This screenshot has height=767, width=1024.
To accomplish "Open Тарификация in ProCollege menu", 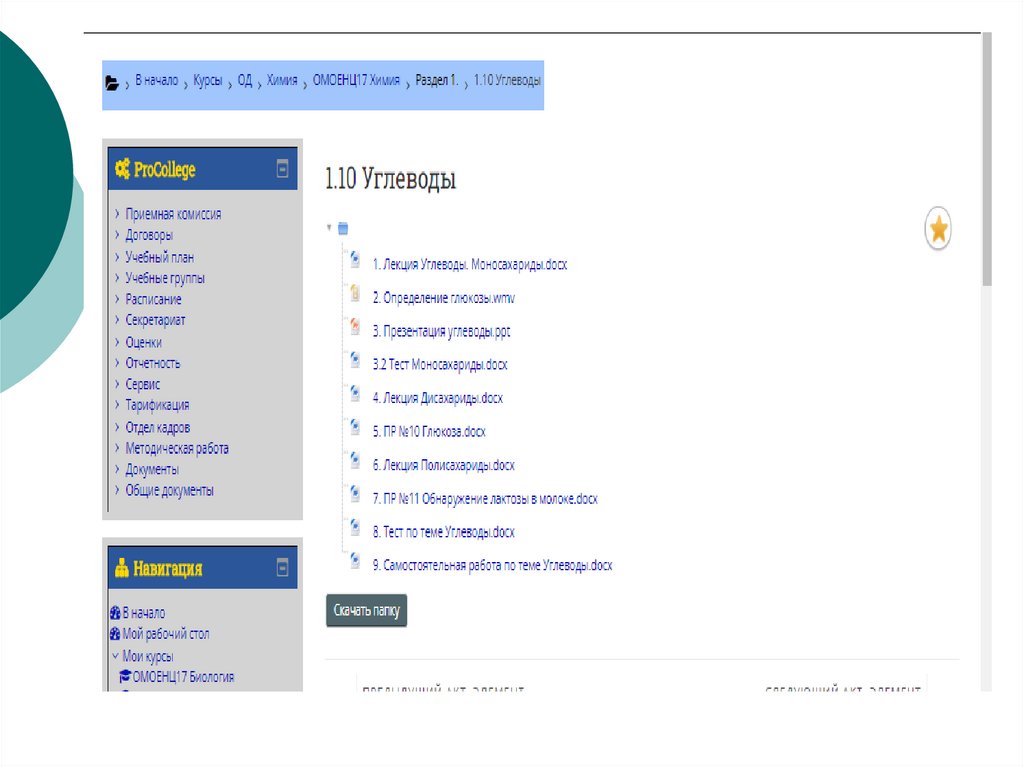I will pos(157,405).
